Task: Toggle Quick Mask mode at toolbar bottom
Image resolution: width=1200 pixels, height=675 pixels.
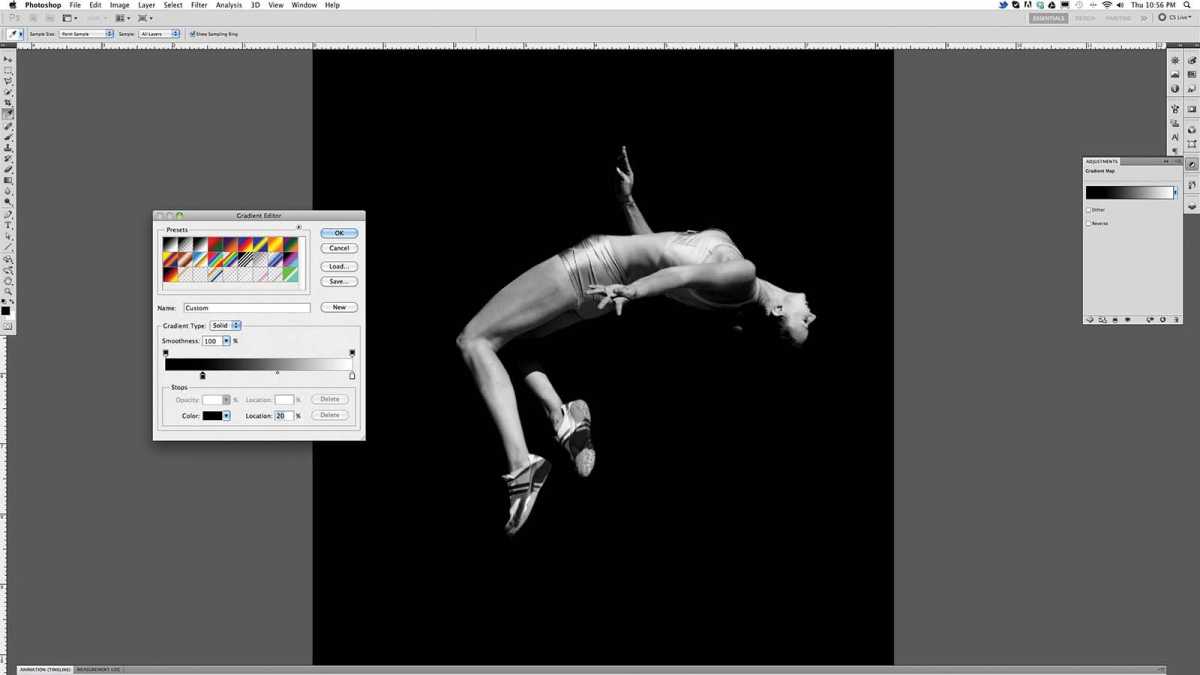Action: point(8,325)
